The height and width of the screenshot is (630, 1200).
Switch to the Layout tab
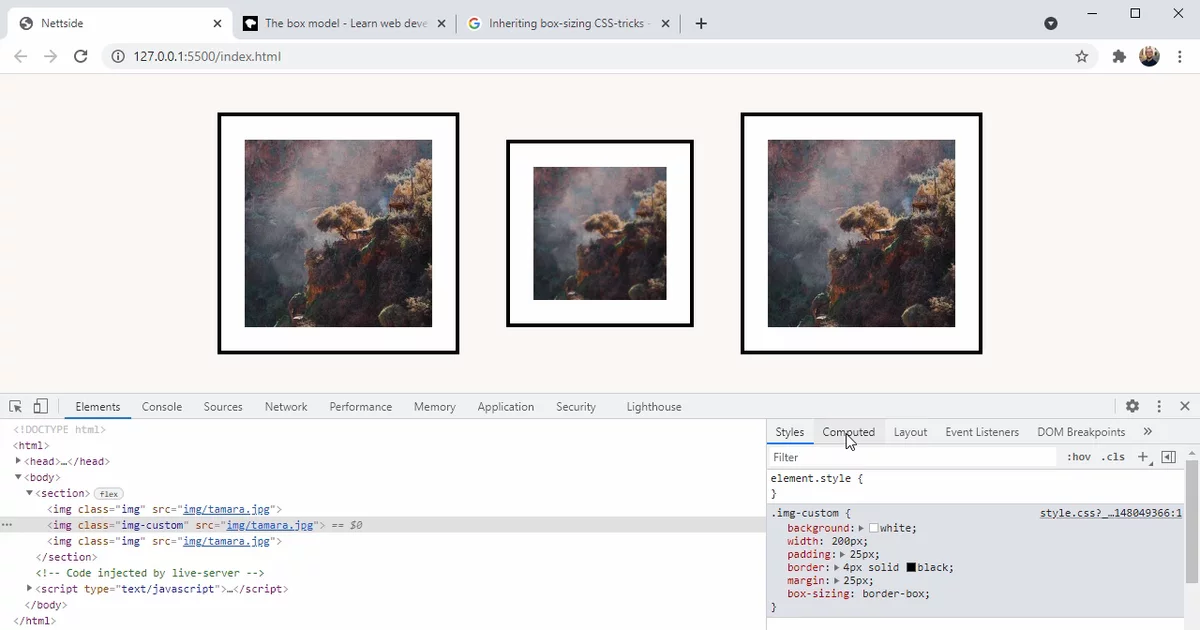coord(910,432)
